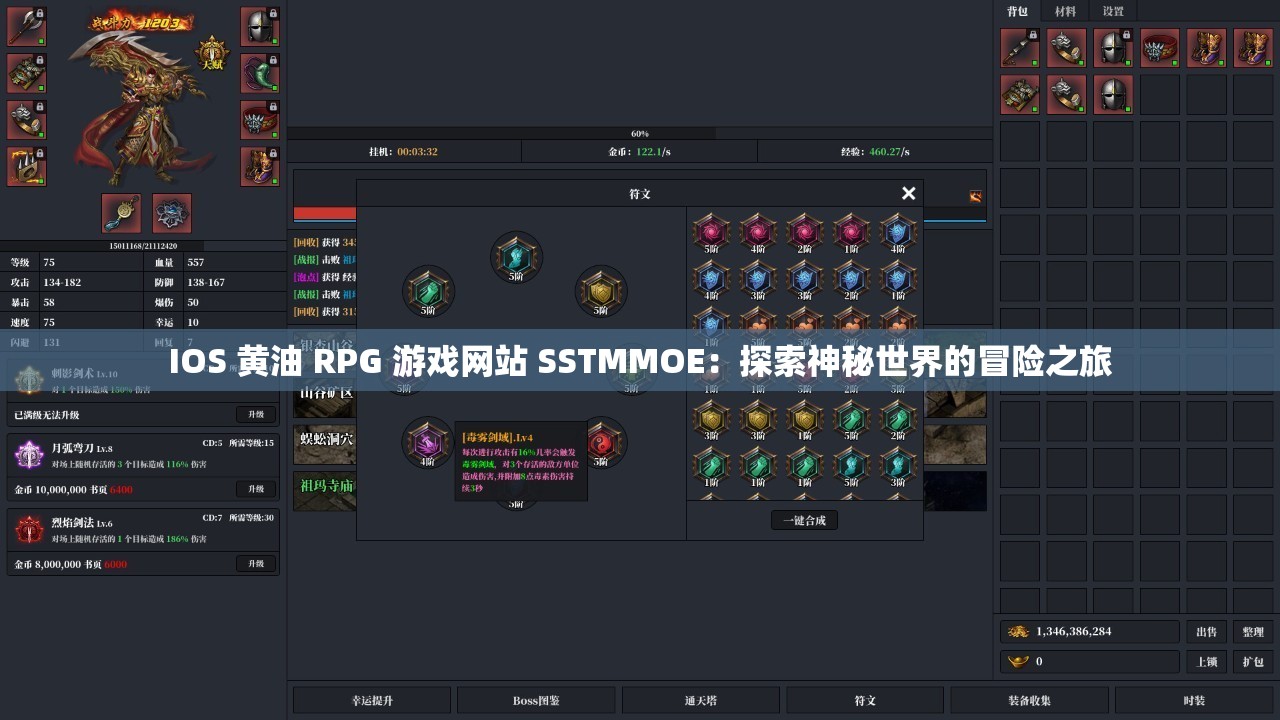Click the 整理 sort button

pyautogui.click(x=1253, y=632)
